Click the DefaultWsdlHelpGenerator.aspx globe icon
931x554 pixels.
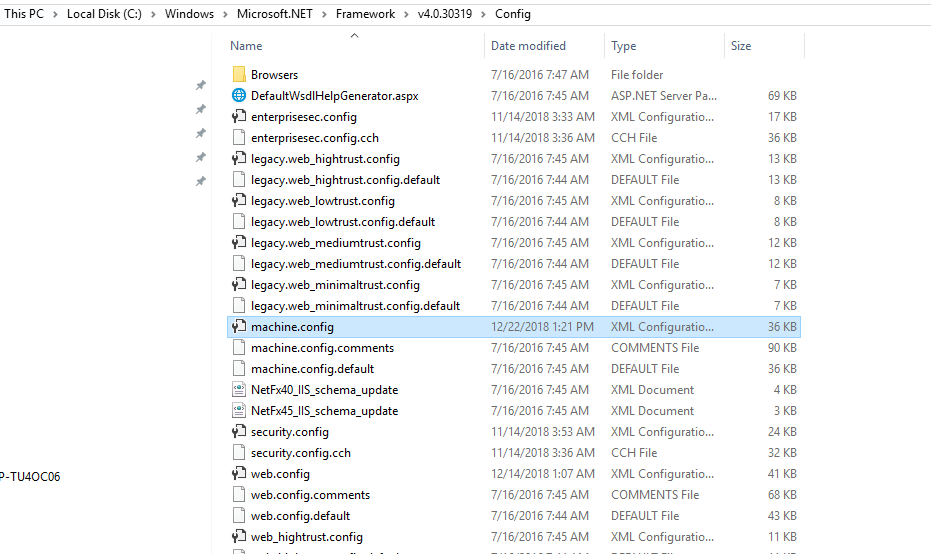coord(239,95)
